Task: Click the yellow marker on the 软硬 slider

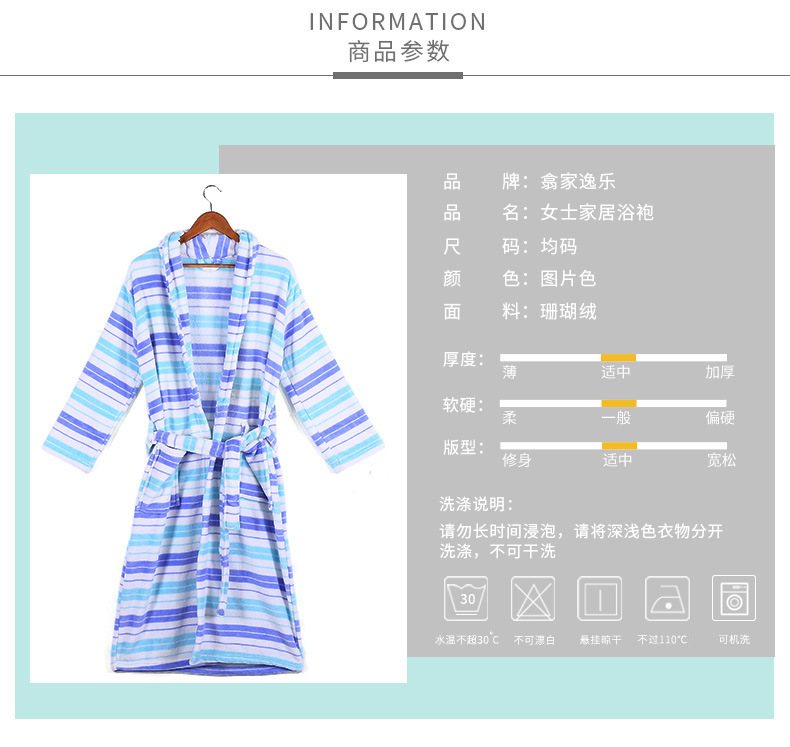Action: [619, 403]
